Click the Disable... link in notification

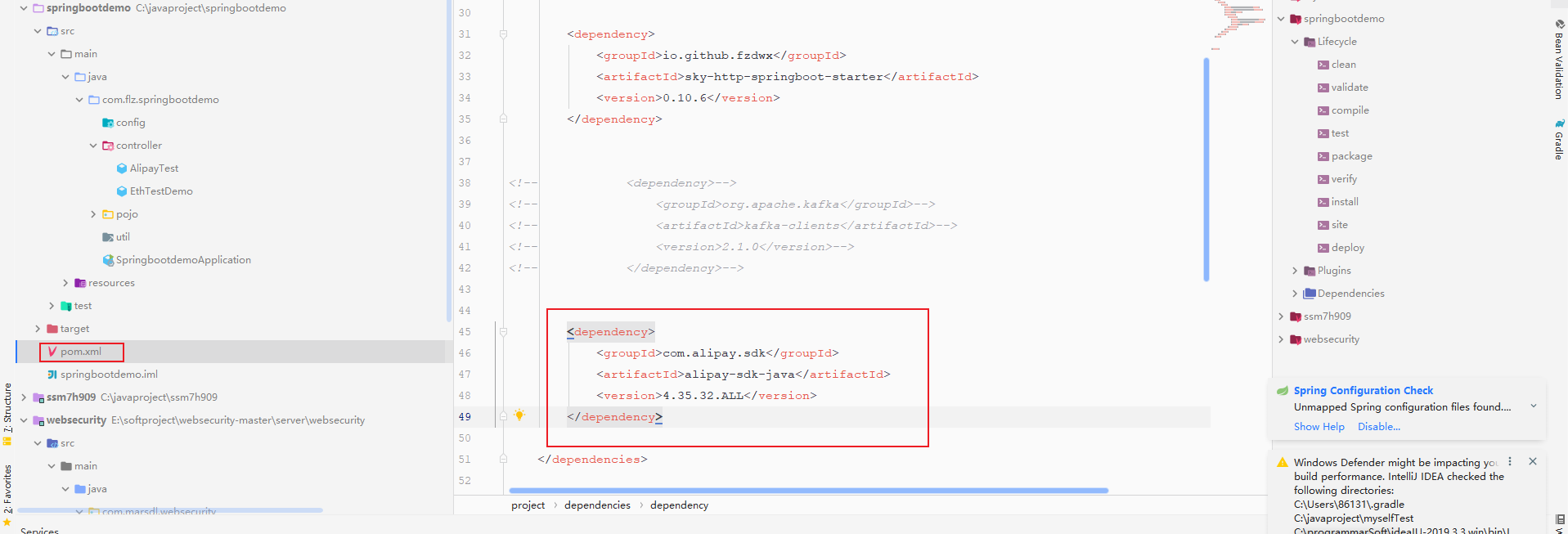coord(1379,427)
